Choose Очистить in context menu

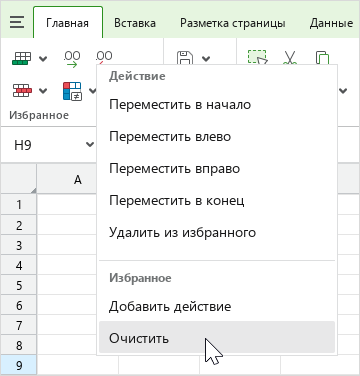(x=217, y=337)
